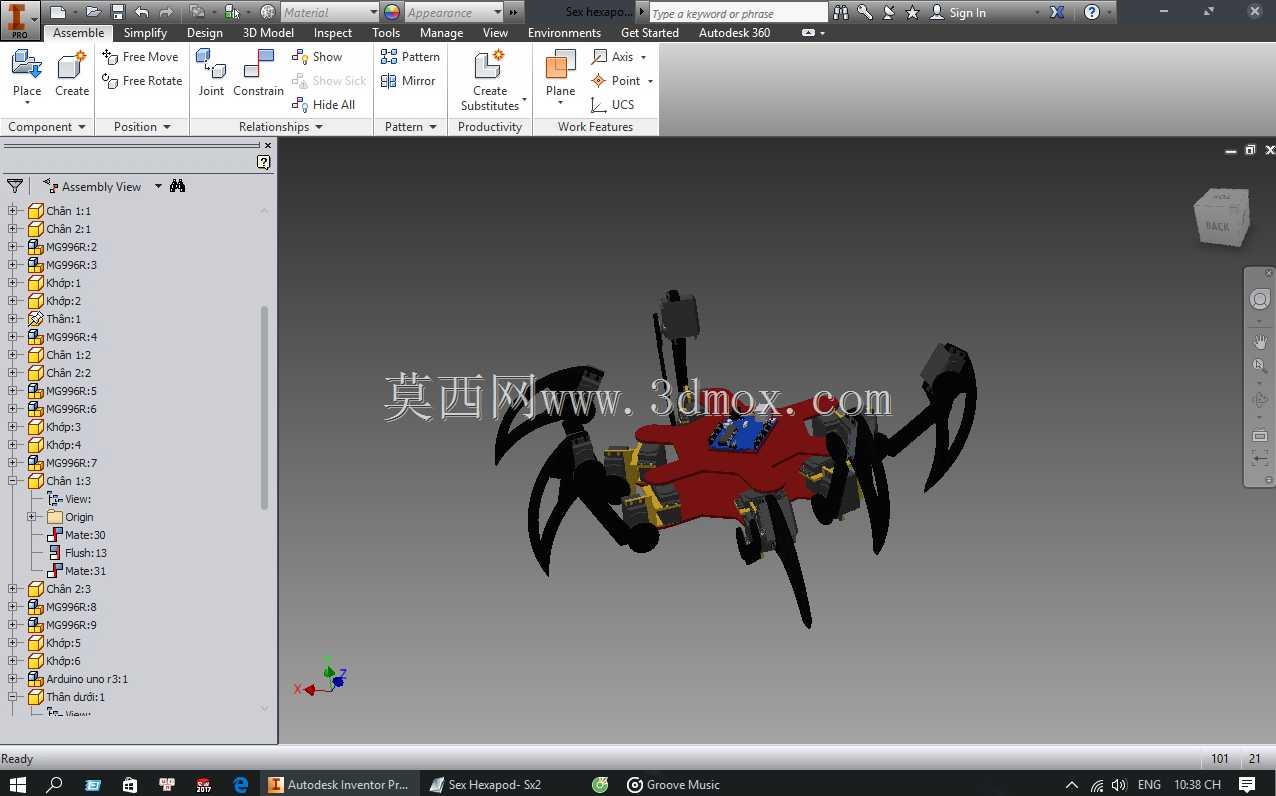Expand the Pattern panel dropdown
1276x796 pixels.
click(x=433, y=127)
